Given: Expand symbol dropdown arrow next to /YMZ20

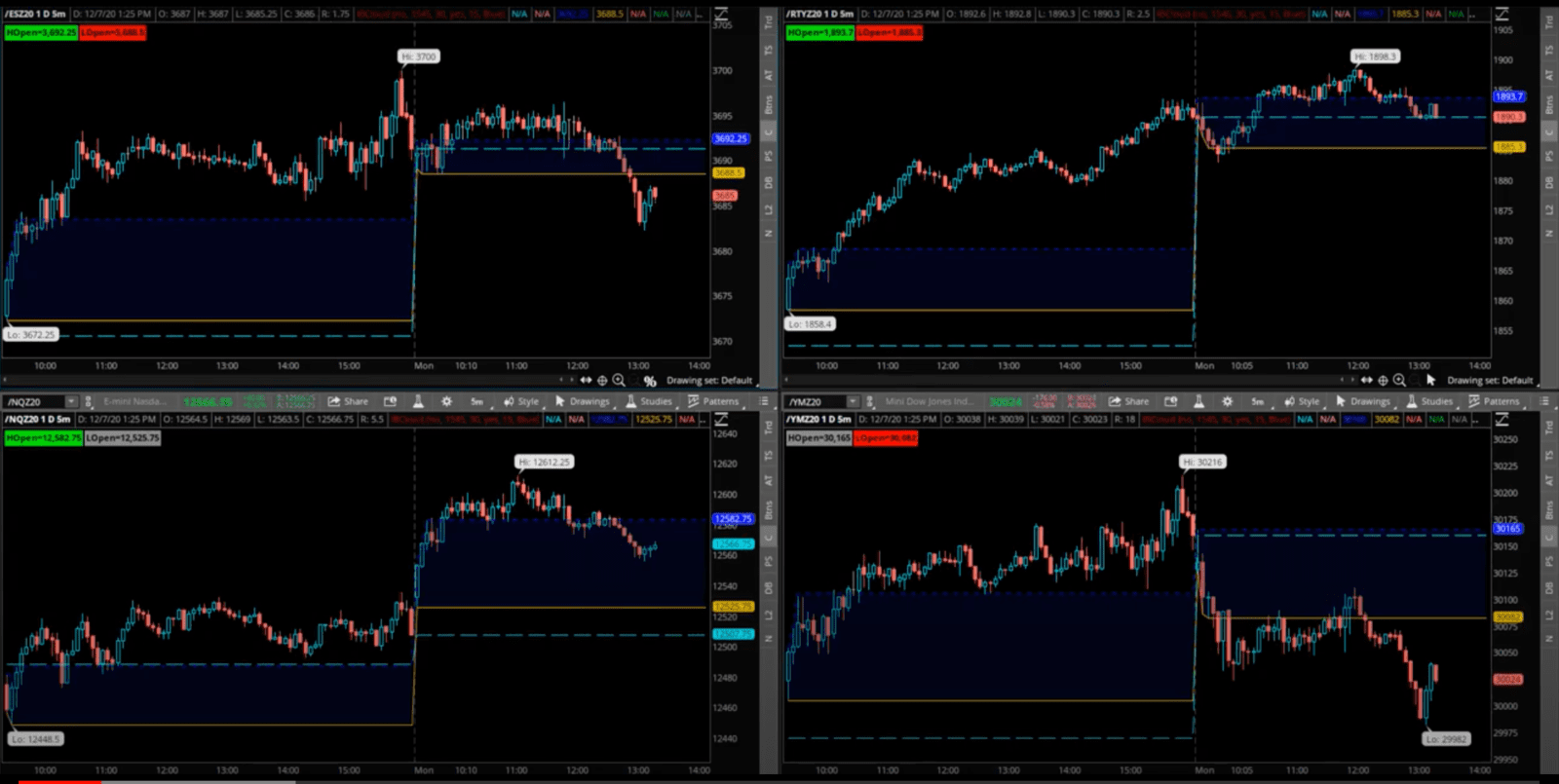Looking at the screenshot, I should (x=853, y=401).
